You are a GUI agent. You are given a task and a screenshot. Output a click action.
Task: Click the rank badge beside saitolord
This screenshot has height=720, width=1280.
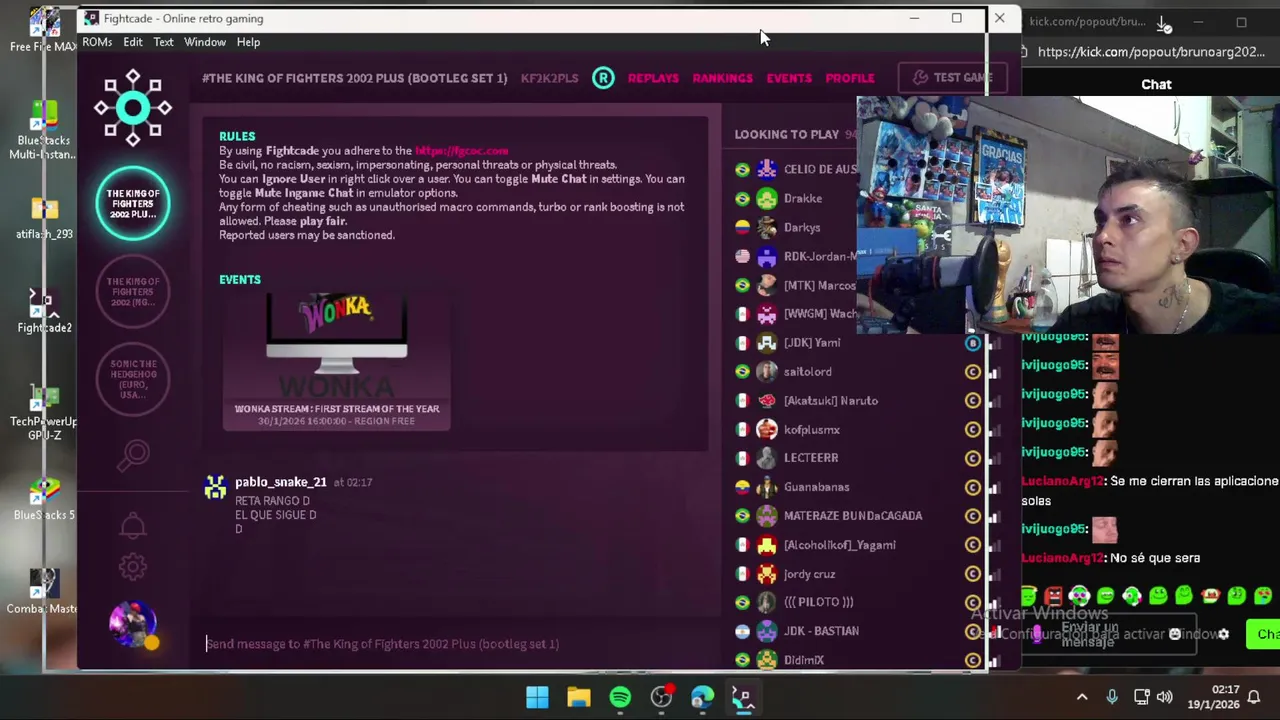click(x=972, y=372)
